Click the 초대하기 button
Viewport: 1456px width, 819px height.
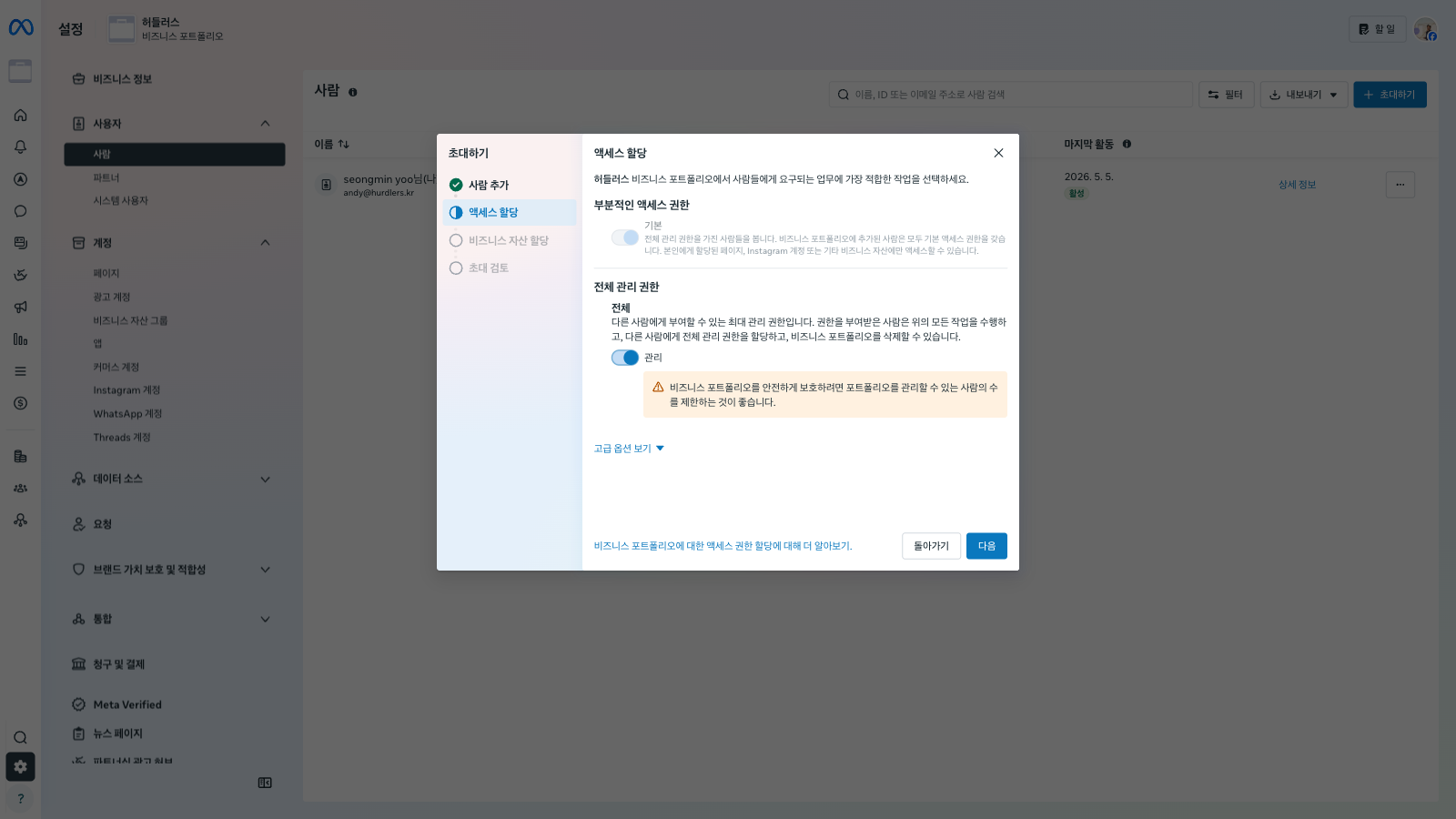pyautogui.click(x=1390, y=95)
